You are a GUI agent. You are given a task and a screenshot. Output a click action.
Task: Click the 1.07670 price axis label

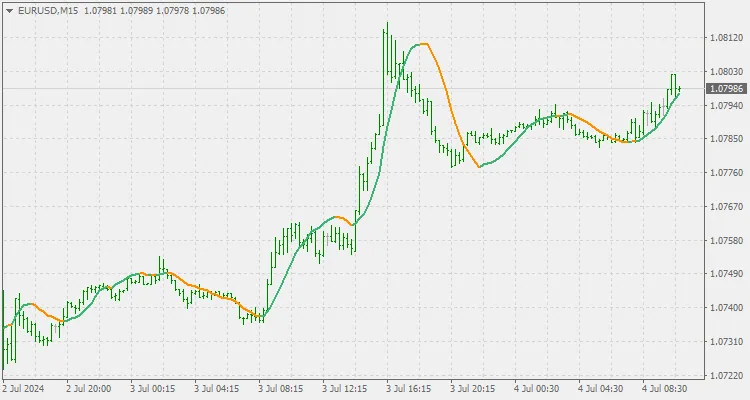click(725, 207)
